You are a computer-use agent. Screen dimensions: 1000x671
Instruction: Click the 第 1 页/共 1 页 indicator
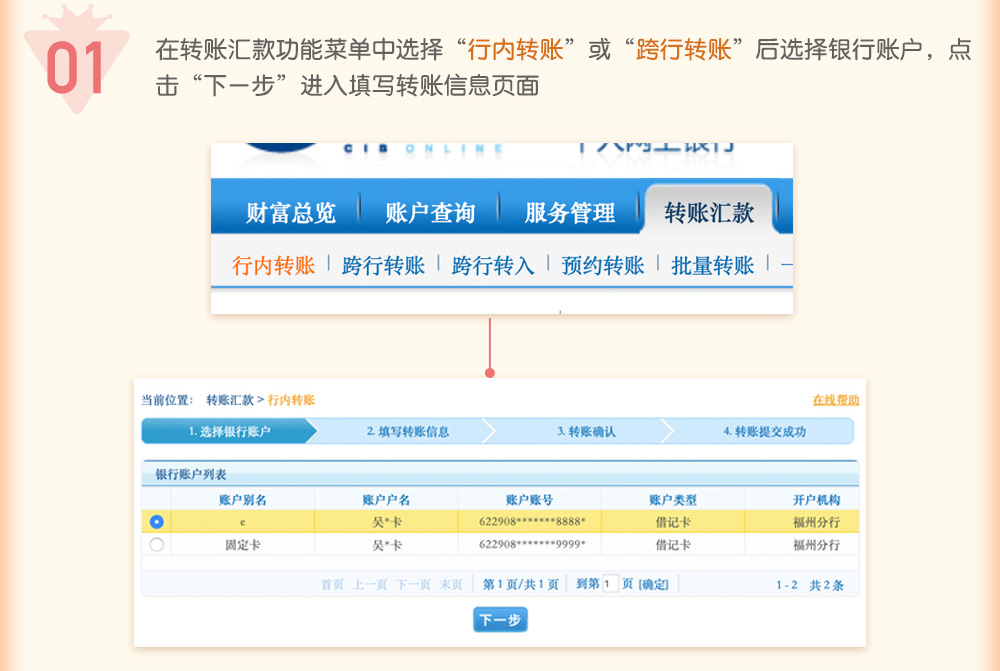pyautogui.click(x=520, y=584)
